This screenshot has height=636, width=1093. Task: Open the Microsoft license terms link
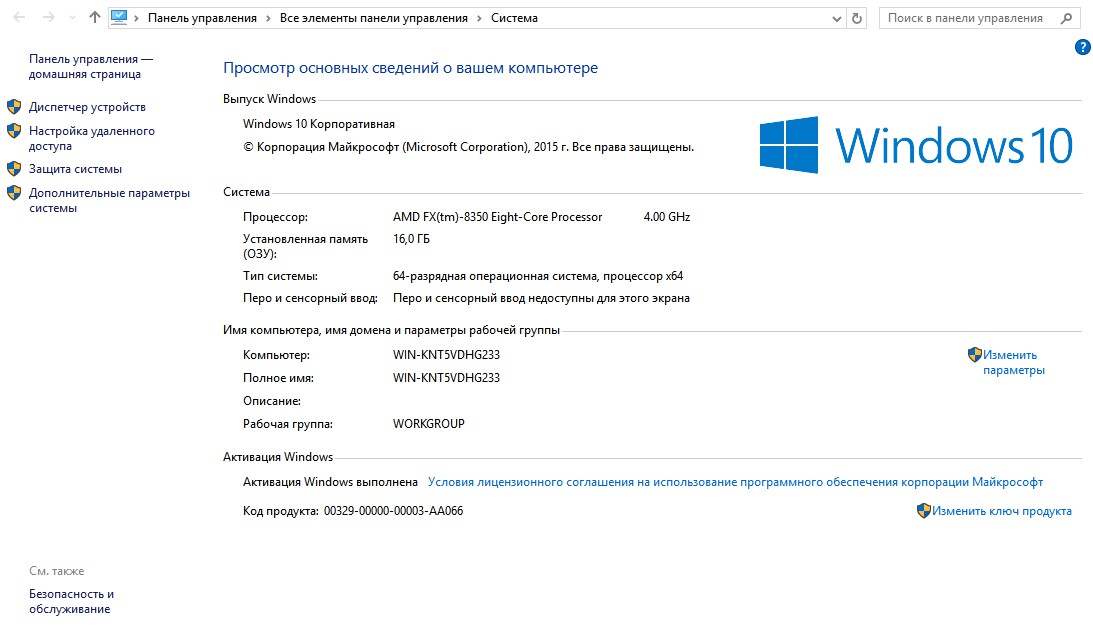[x=735, y=482]
